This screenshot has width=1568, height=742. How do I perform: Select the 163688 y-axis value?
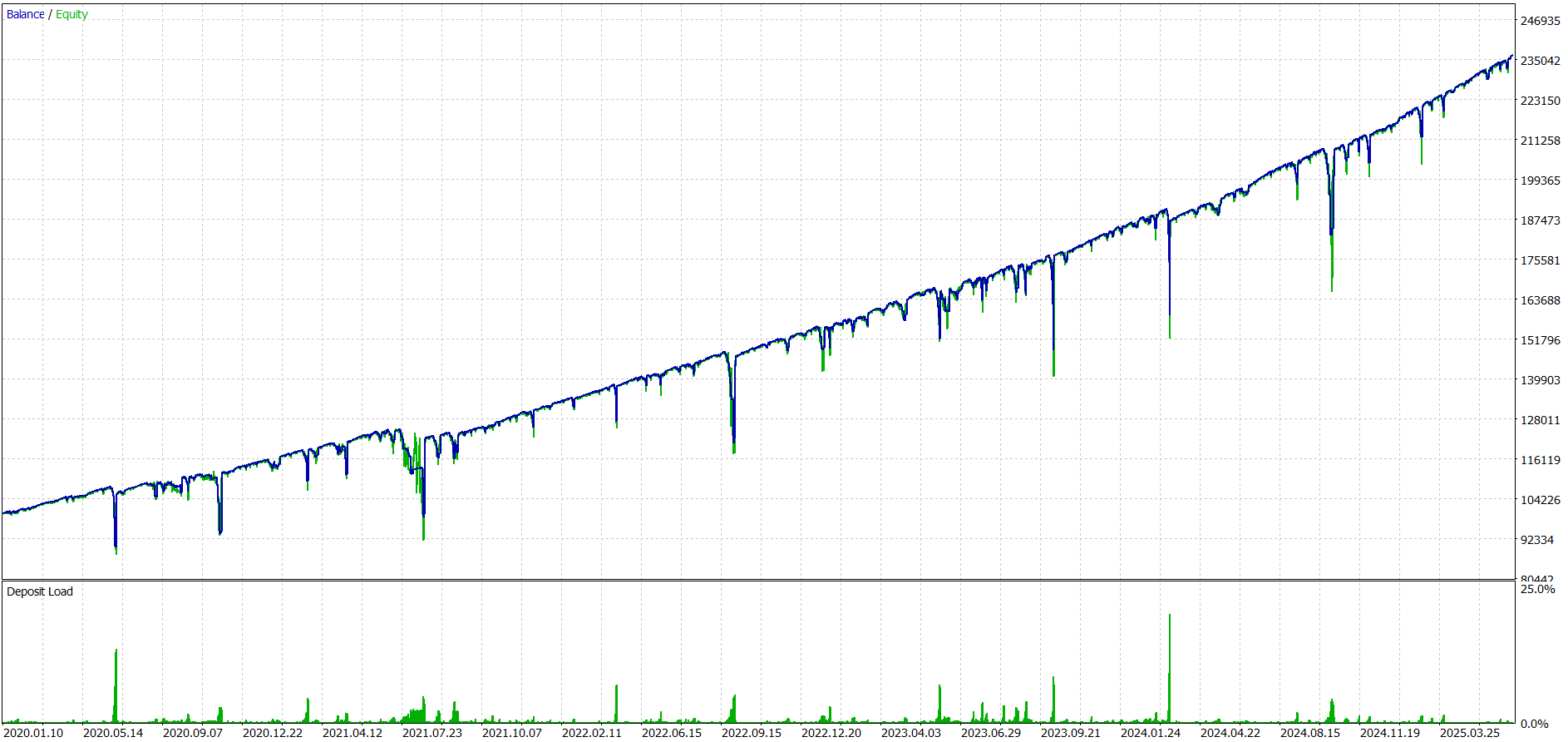click(x=1541, y=300)
